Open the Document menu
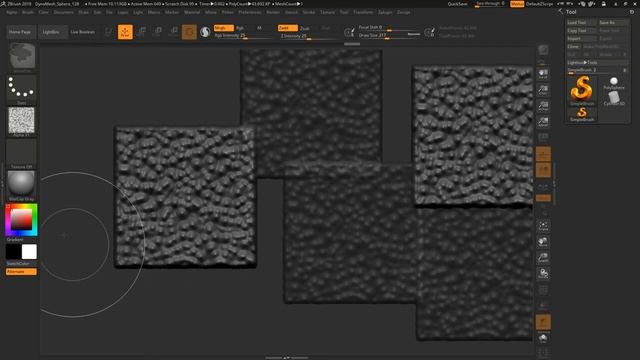The height and width of the screenshot is (360, 640). click(64, 12)
